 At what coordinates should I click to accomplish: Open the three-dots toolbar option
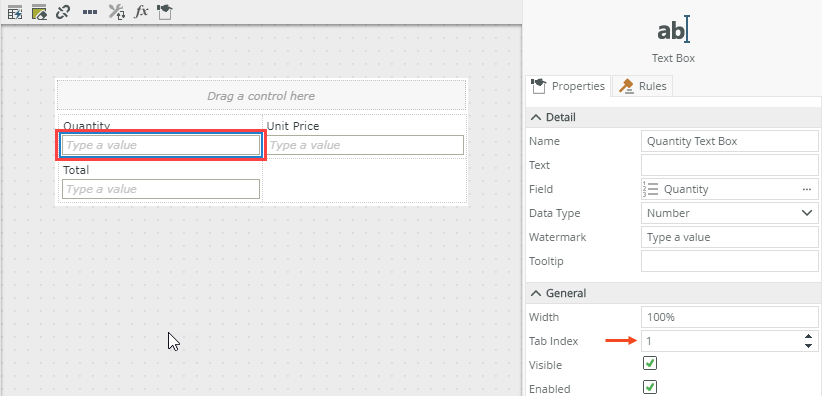[90, 12]
